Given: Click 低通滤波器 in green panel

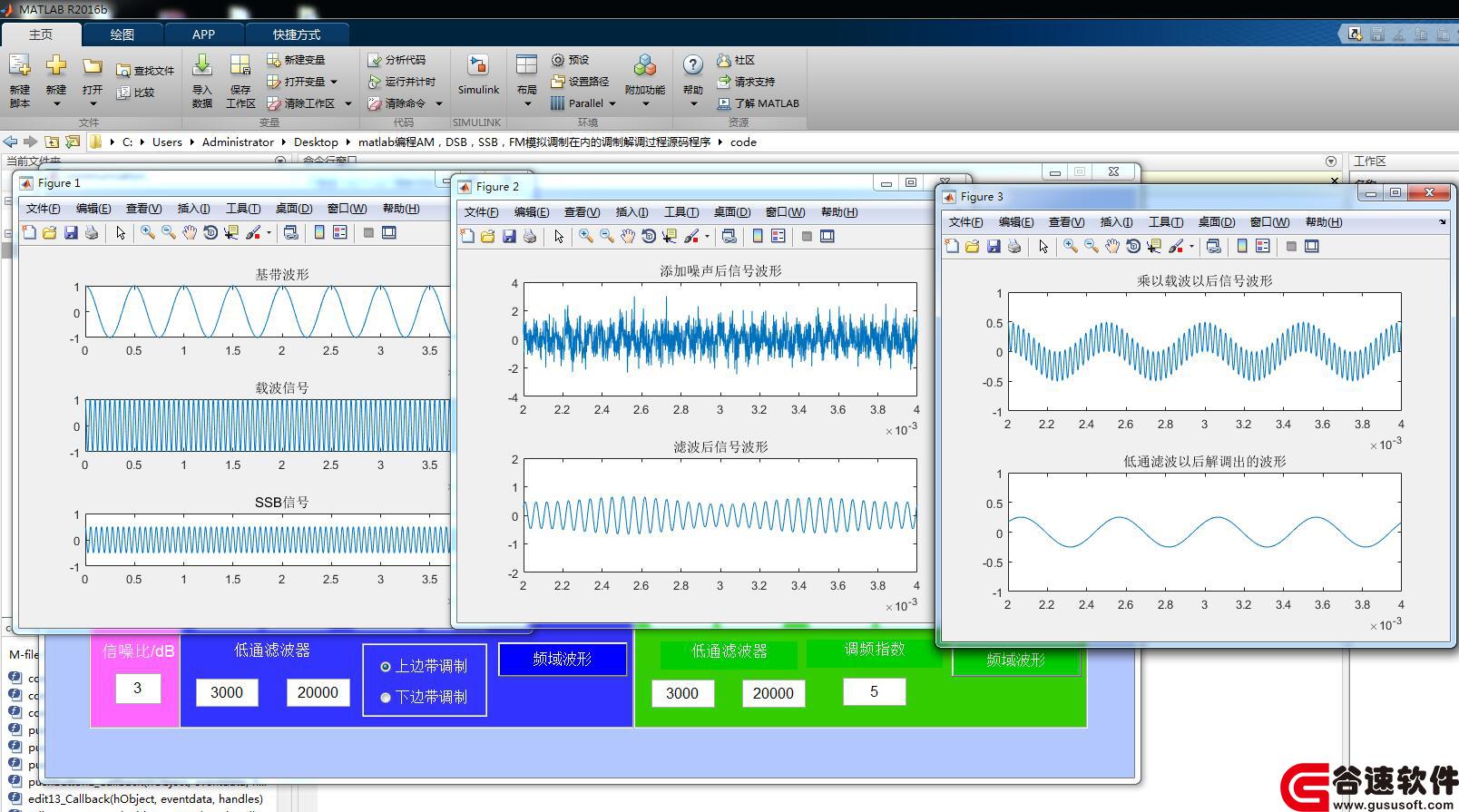Looking at the screenshot, I should tap(729, 651).
